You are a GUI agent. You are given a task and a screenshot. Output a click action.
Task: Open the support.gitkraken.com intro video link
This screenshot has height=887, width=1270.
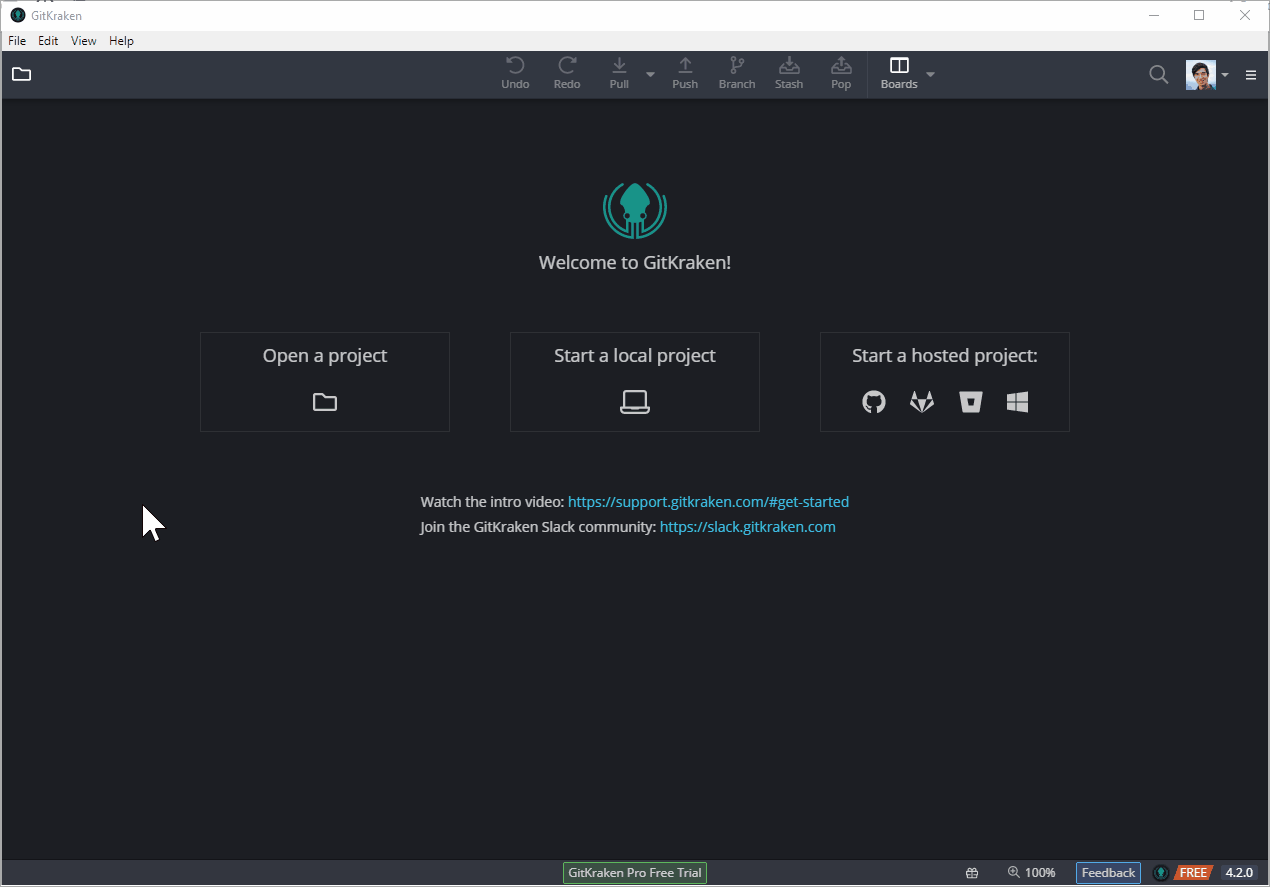[x=708, y=502]
